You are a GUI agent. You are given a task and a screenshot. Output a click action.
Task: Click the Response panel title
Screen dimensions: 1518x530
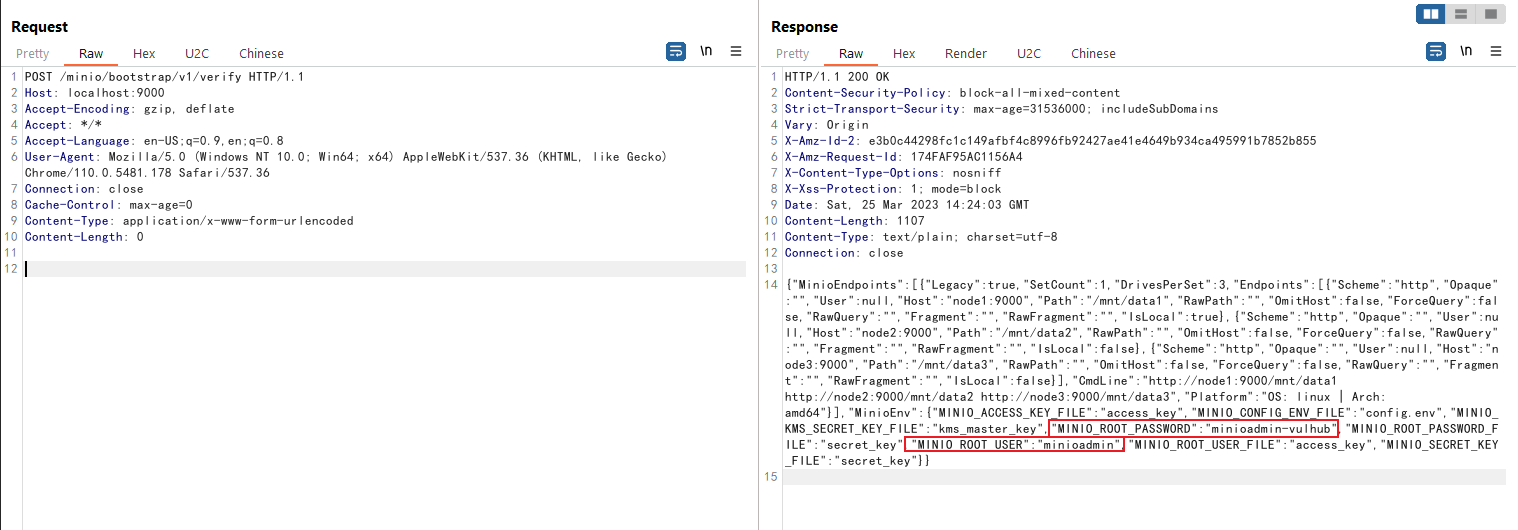(804, 27)
